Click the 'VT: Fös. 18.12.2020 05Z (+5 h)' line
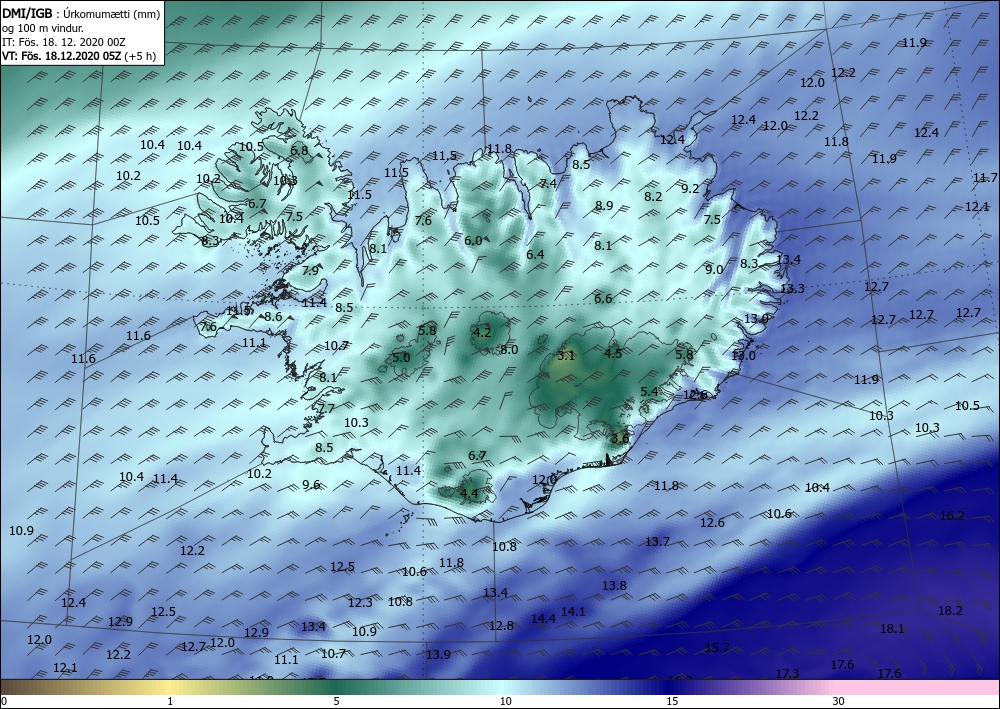 (78, 55)
